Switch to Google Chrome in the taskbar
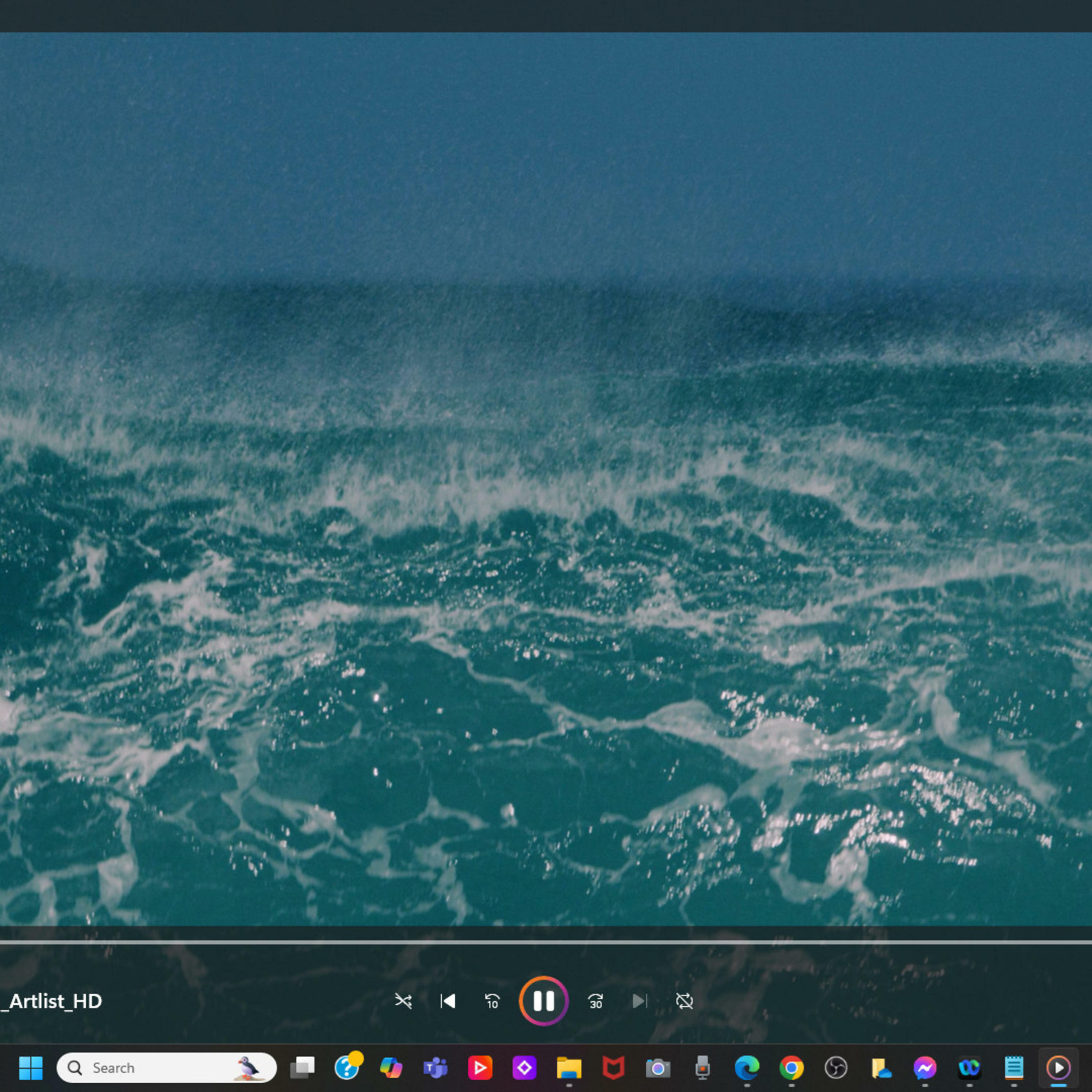Image resolution: width=1092 pixels, height=1092 pixels. point(791,1068)
